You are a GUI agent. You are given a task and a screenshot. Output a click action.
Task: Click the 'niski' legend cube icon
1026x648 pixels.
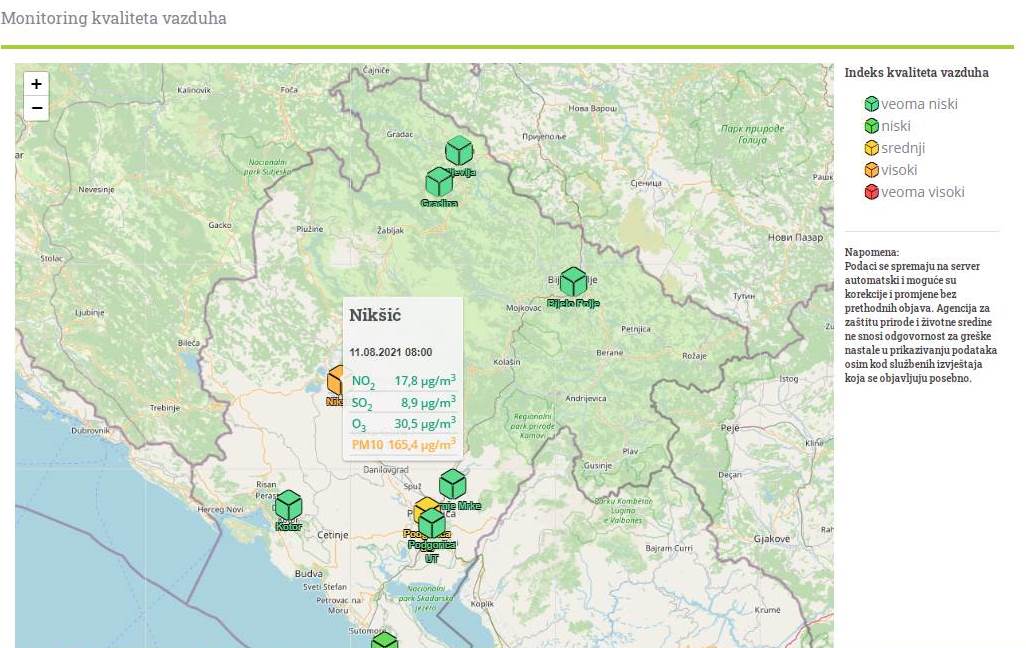coord(872,126)
